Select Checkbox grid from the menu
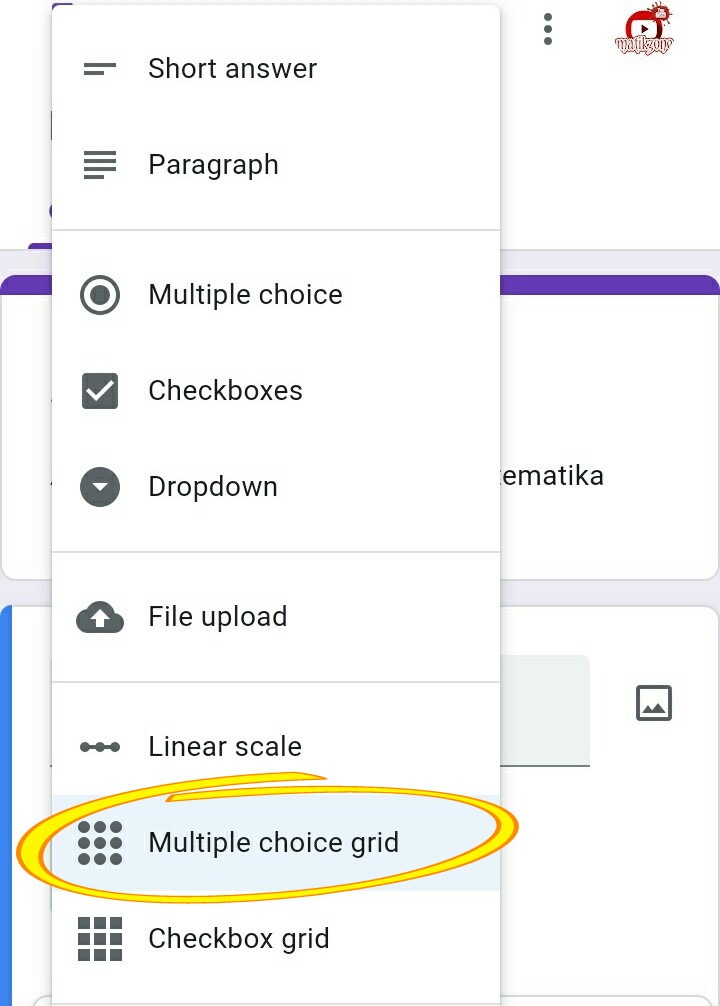The width and height of the screenshot is (720, 1006). (x=238, y=939)
